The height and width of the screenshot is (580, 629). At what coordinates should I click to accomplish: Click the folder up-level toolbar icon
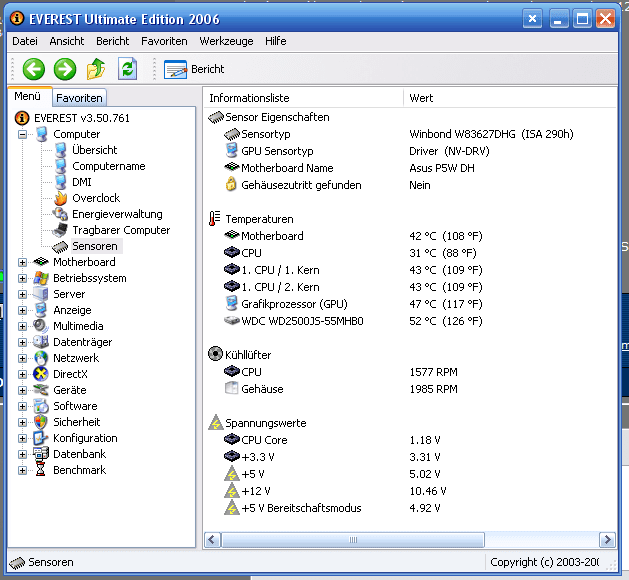[x=96, y=69]
